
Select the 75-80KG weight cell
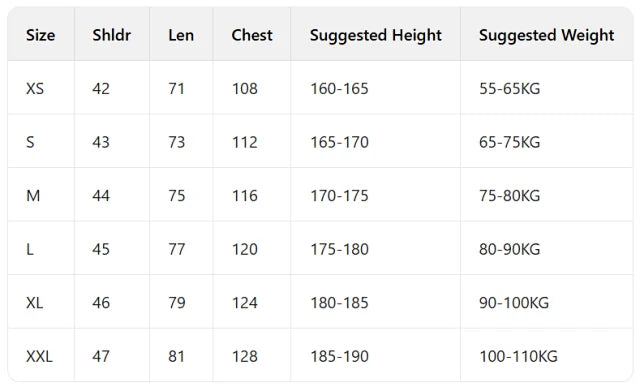[x=509, y=196]
